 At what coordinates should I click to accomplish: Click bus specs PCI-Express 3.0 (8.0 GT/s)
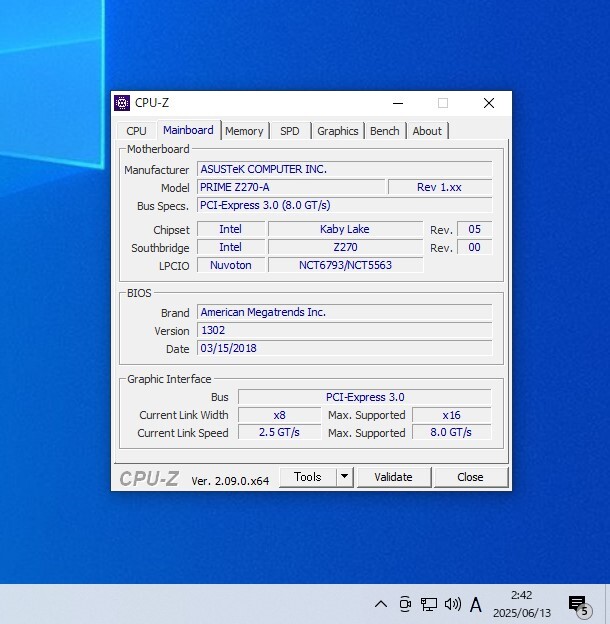point(345,205)
